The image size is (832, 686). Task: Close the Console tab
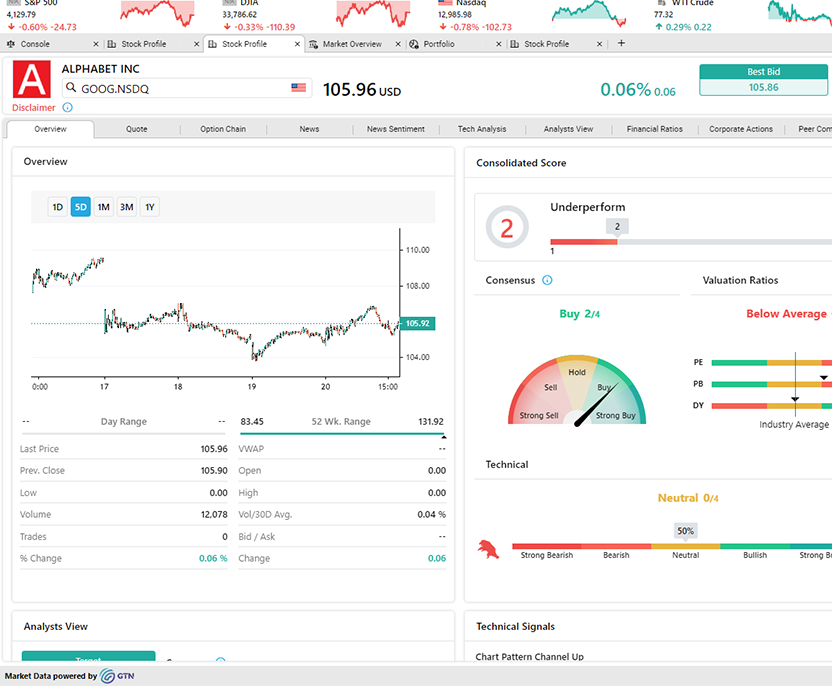[x=96, y=44]
